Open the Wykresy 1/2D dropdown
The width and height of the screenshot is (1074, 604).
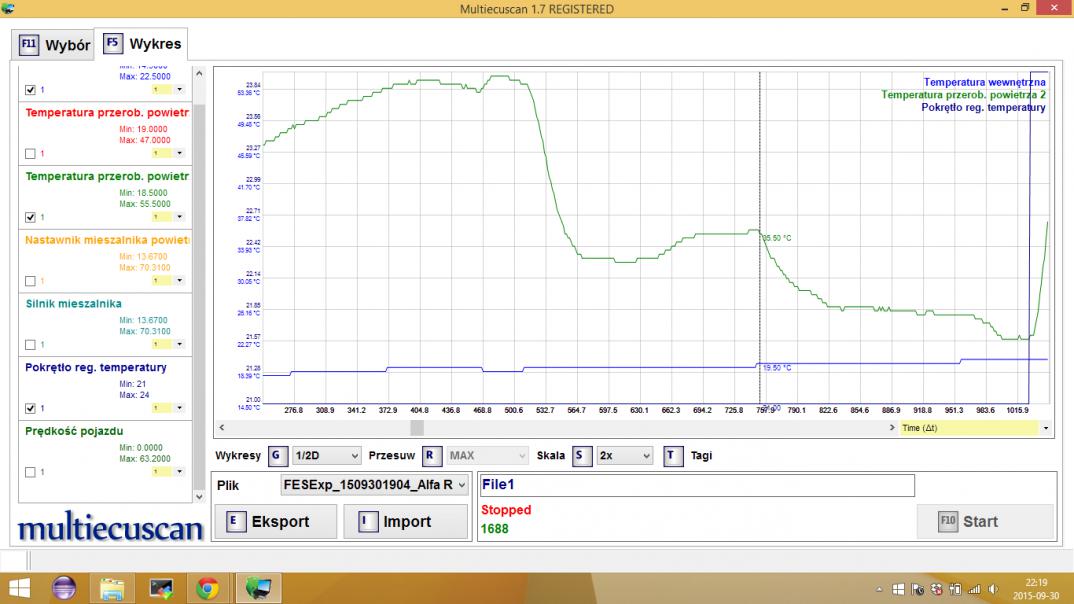326,456
